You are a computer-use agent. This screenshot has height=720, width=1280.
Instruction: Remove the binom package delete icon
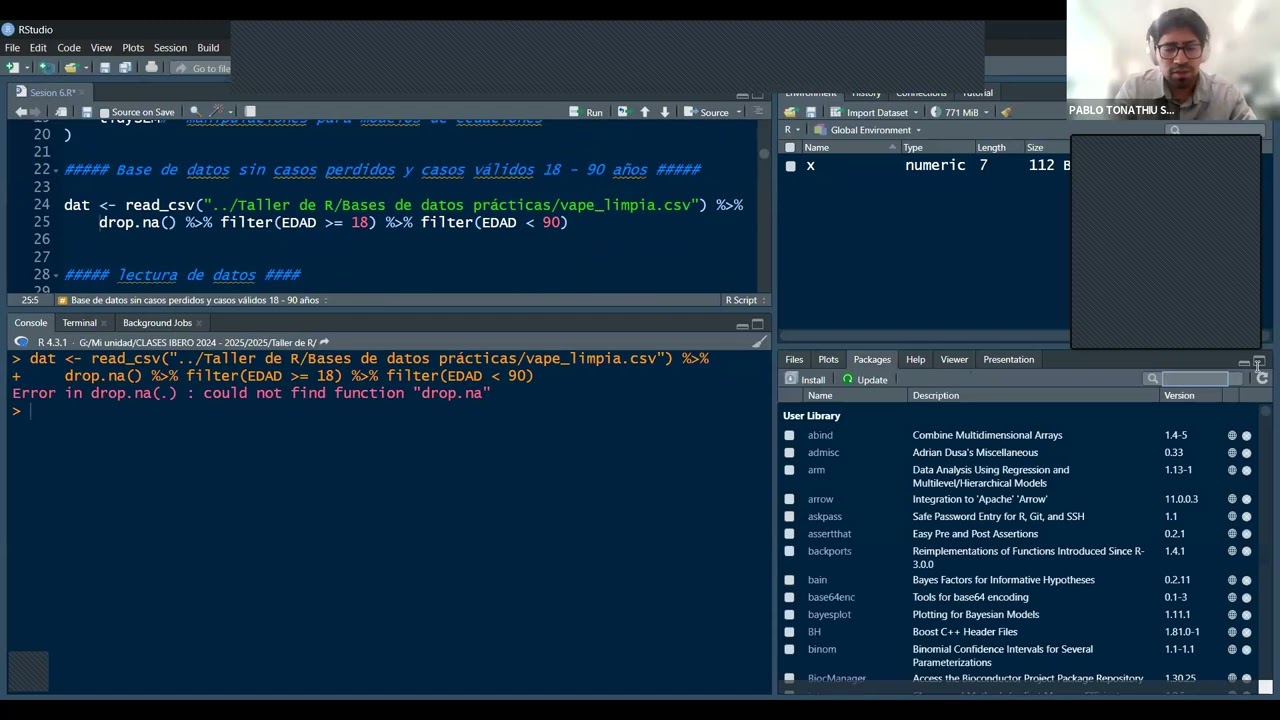(1246, 649)
